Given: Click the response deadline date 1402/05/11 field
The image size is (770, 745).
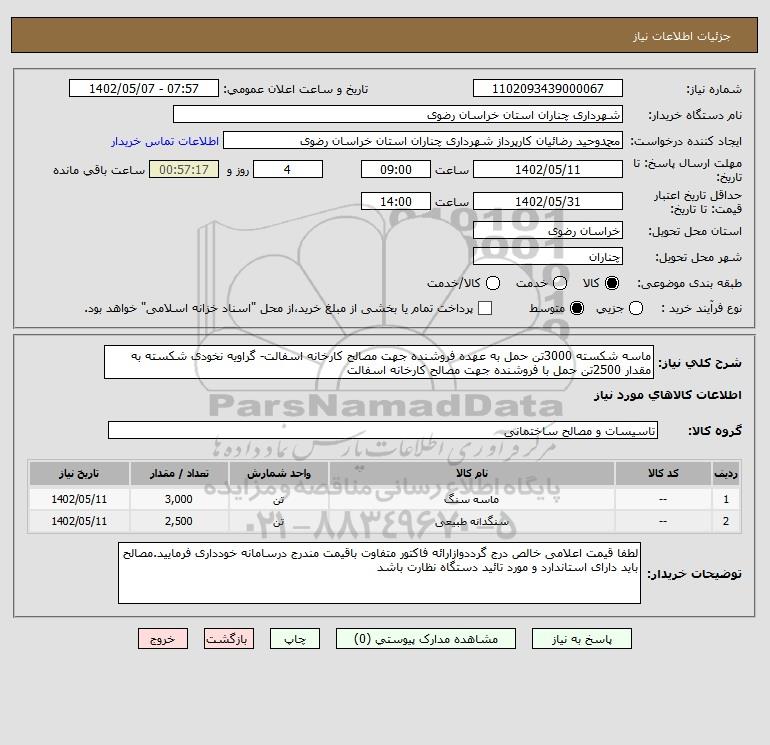Looking at the screenshot, I should [x=548, y=169].
